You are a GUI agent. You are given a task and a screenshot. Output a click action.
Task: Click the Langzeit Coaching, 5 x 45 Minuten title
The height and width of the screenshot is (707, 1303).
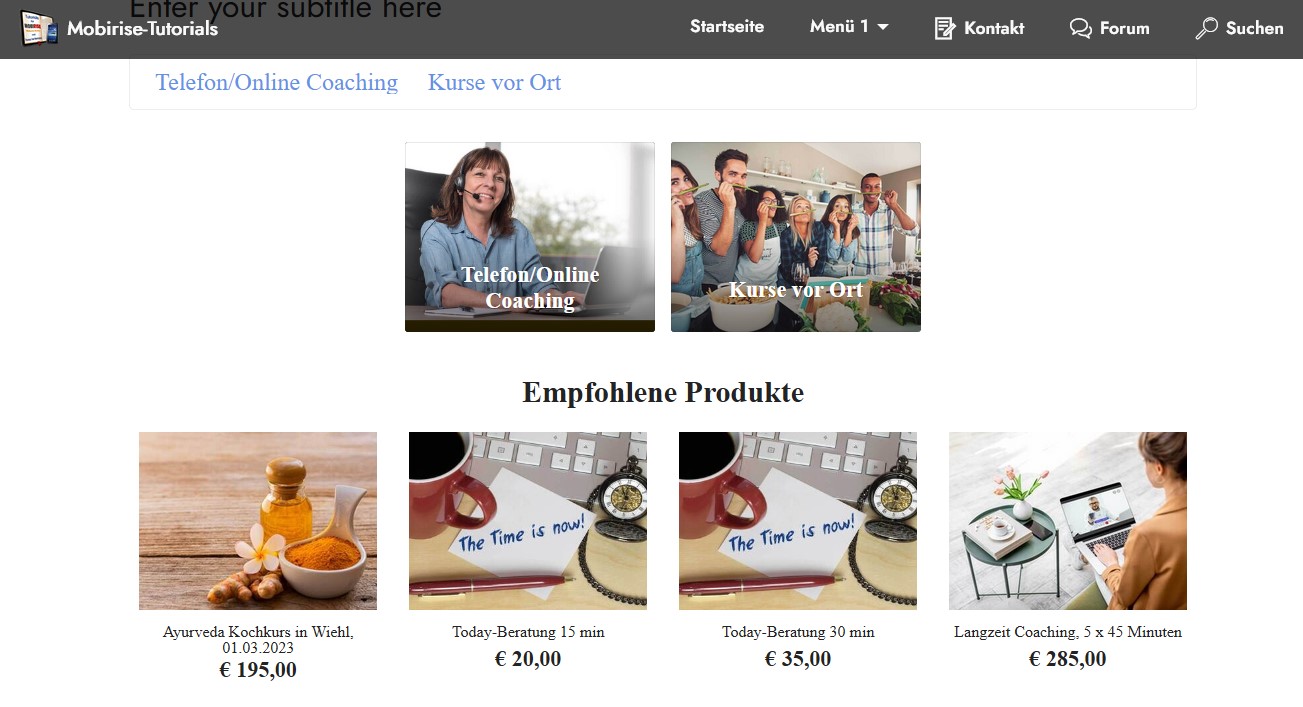(1068, 632)
